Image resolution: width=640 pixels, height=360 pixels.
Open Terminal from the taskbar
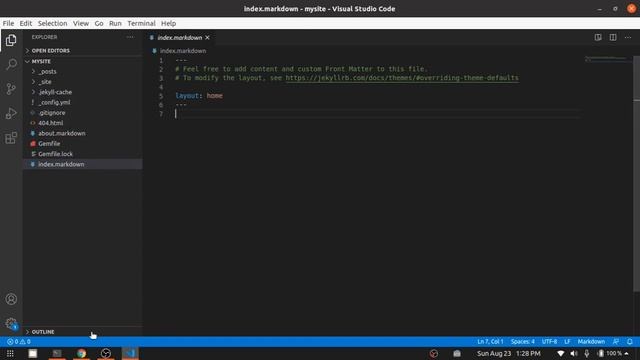pos(57,353)
